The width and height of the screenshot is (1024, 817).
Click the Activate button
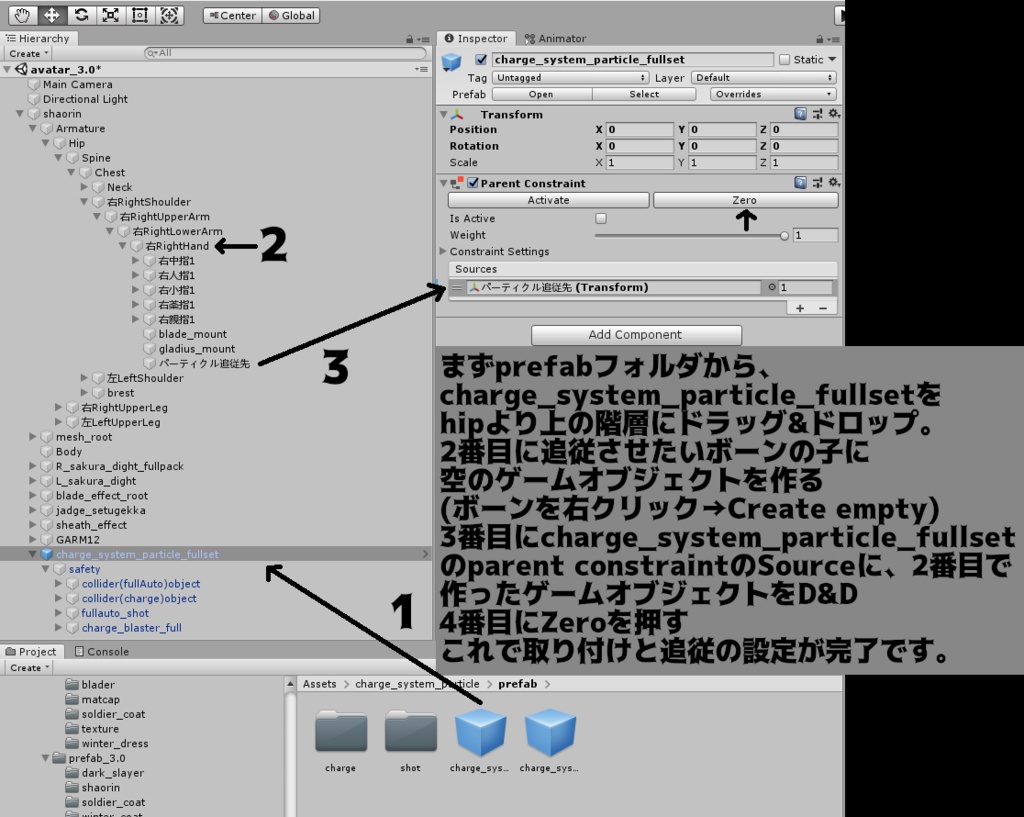(x=549, y=200)
